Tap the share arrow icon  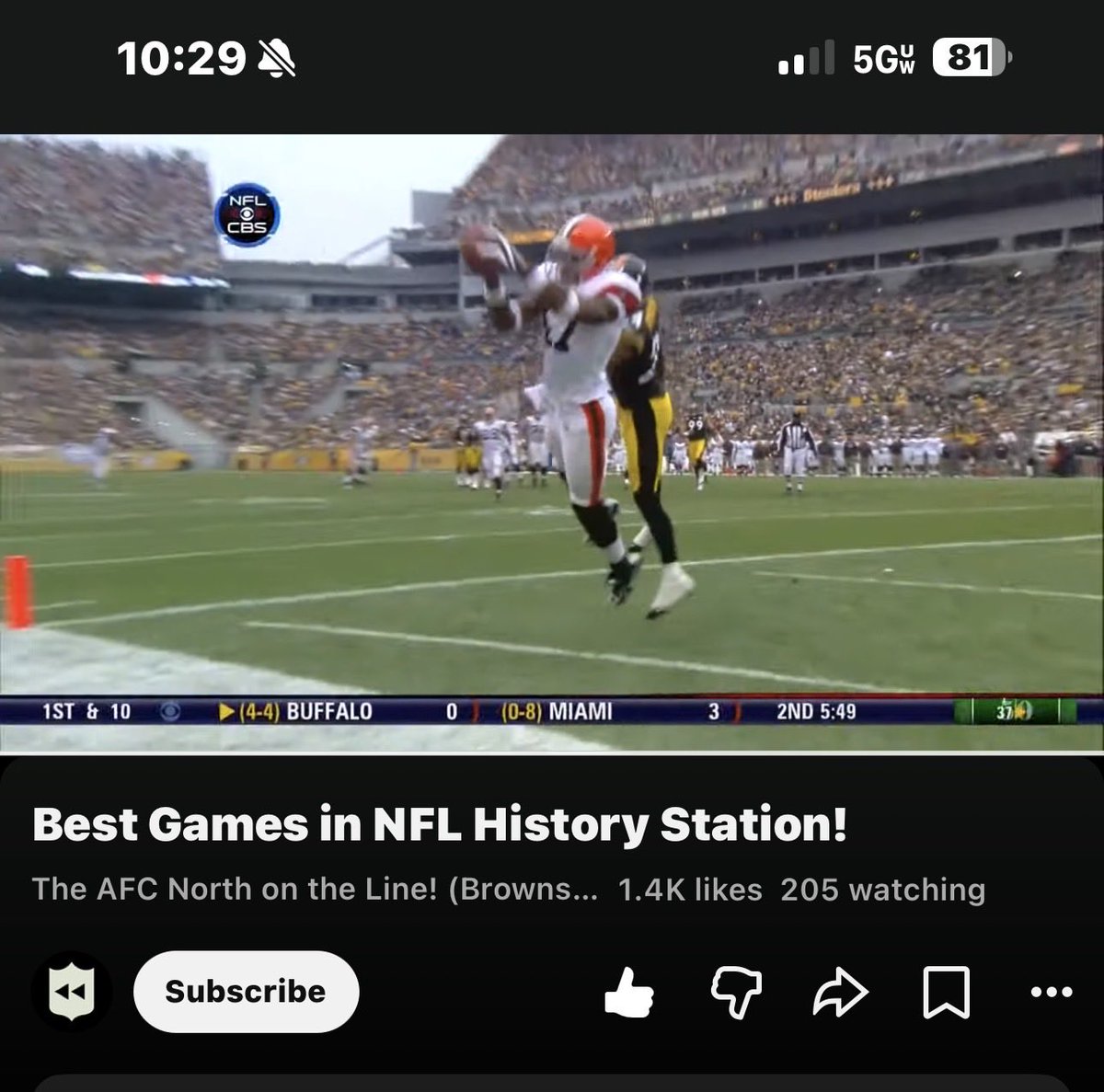coord(841,993)
